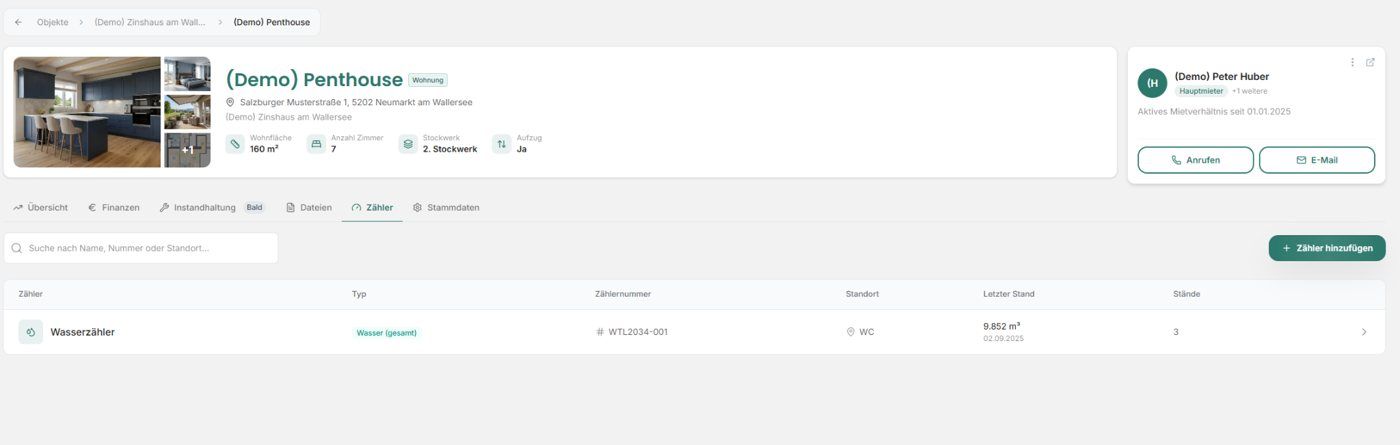Open the bedroom photo thumbnail

(187, 74)
